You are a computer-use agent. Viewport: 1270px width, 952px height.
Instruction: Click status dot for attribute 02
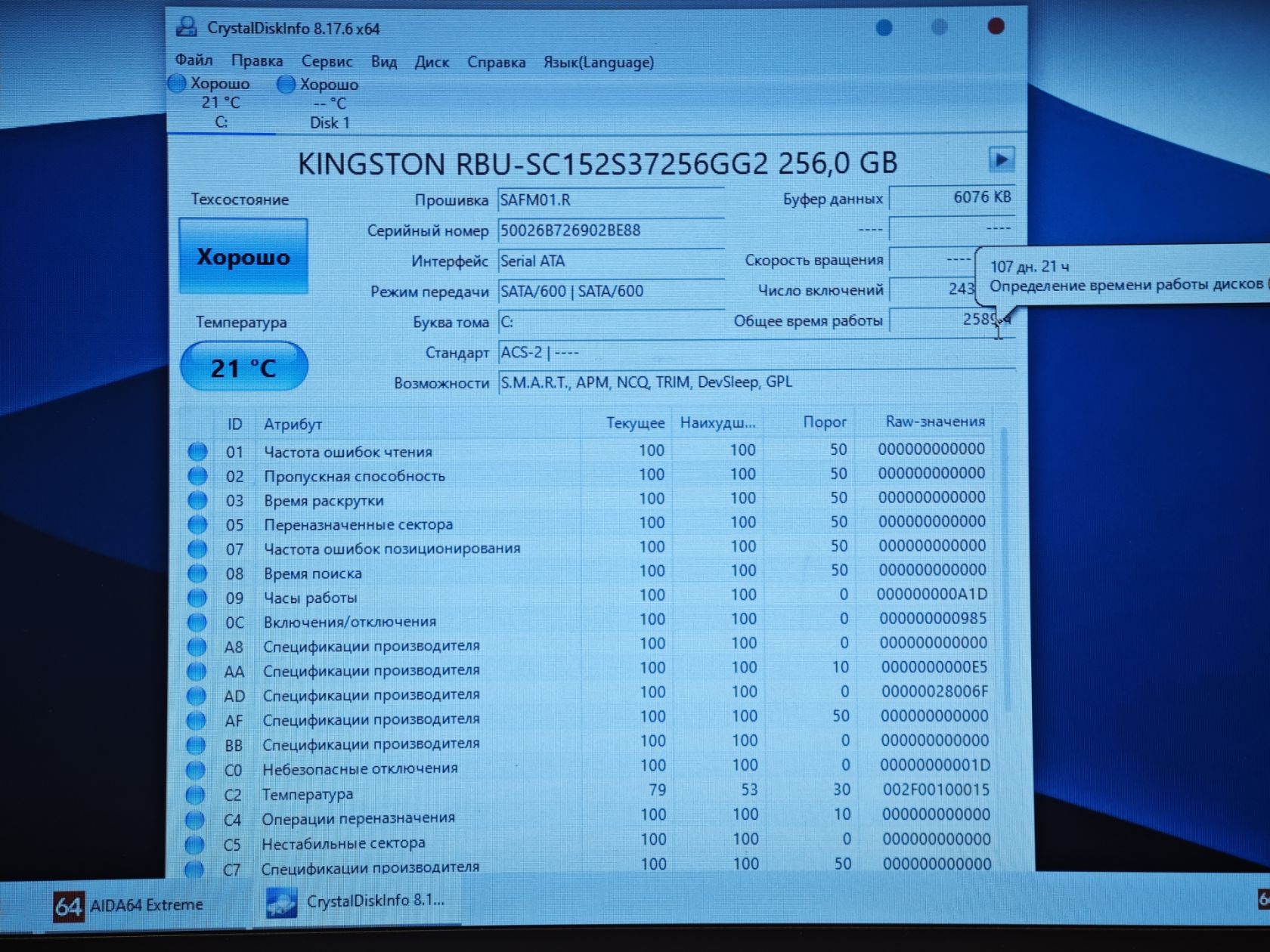tap(197, 476)
